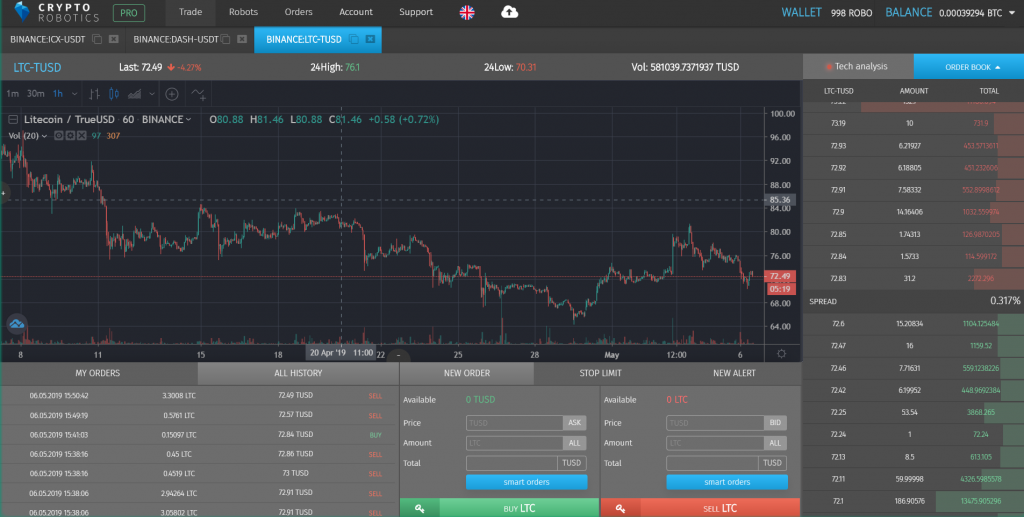Screen dimensions: 1024x517
Task: Open Vol indicator settings gear
Action: tap(70, 136)
